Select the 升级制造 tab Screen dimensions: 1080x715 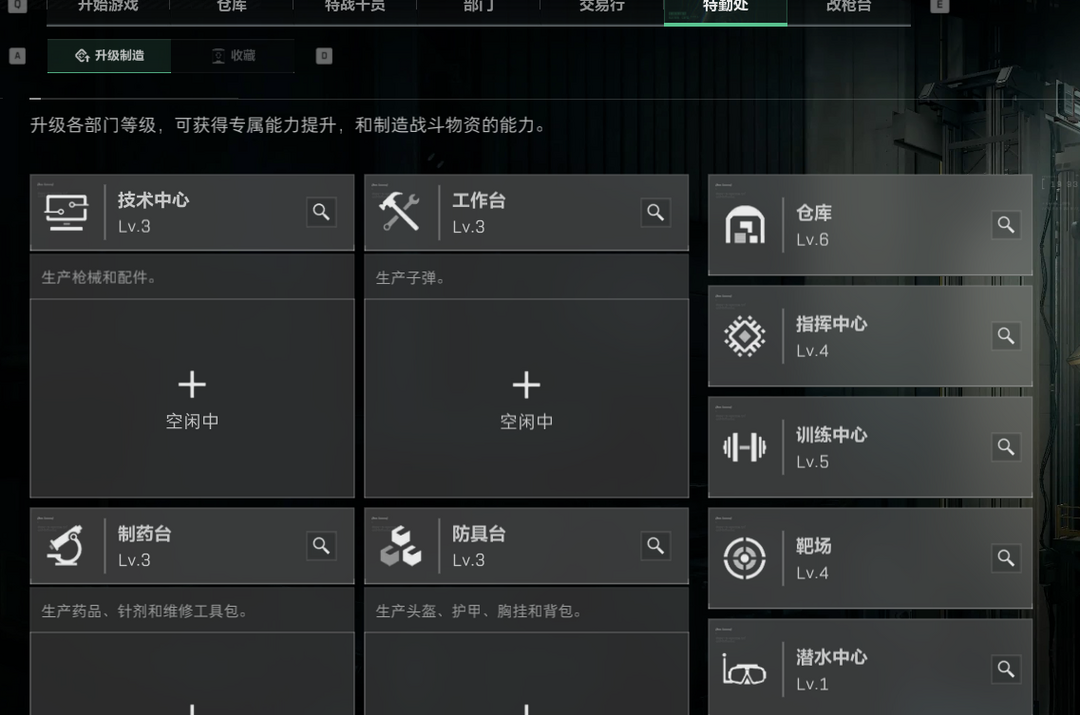[x=109, y=56]
